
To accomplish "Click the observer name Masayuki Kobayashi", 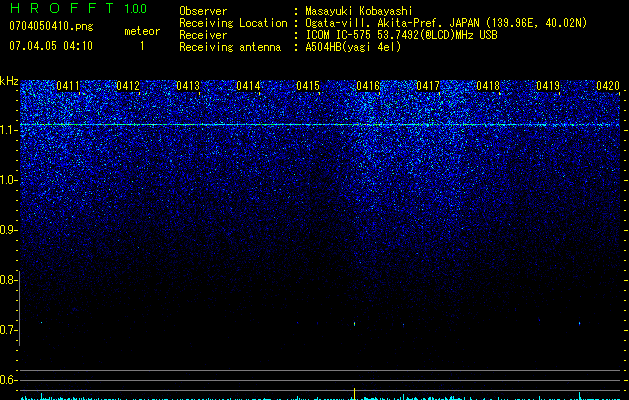I will 359,11.
